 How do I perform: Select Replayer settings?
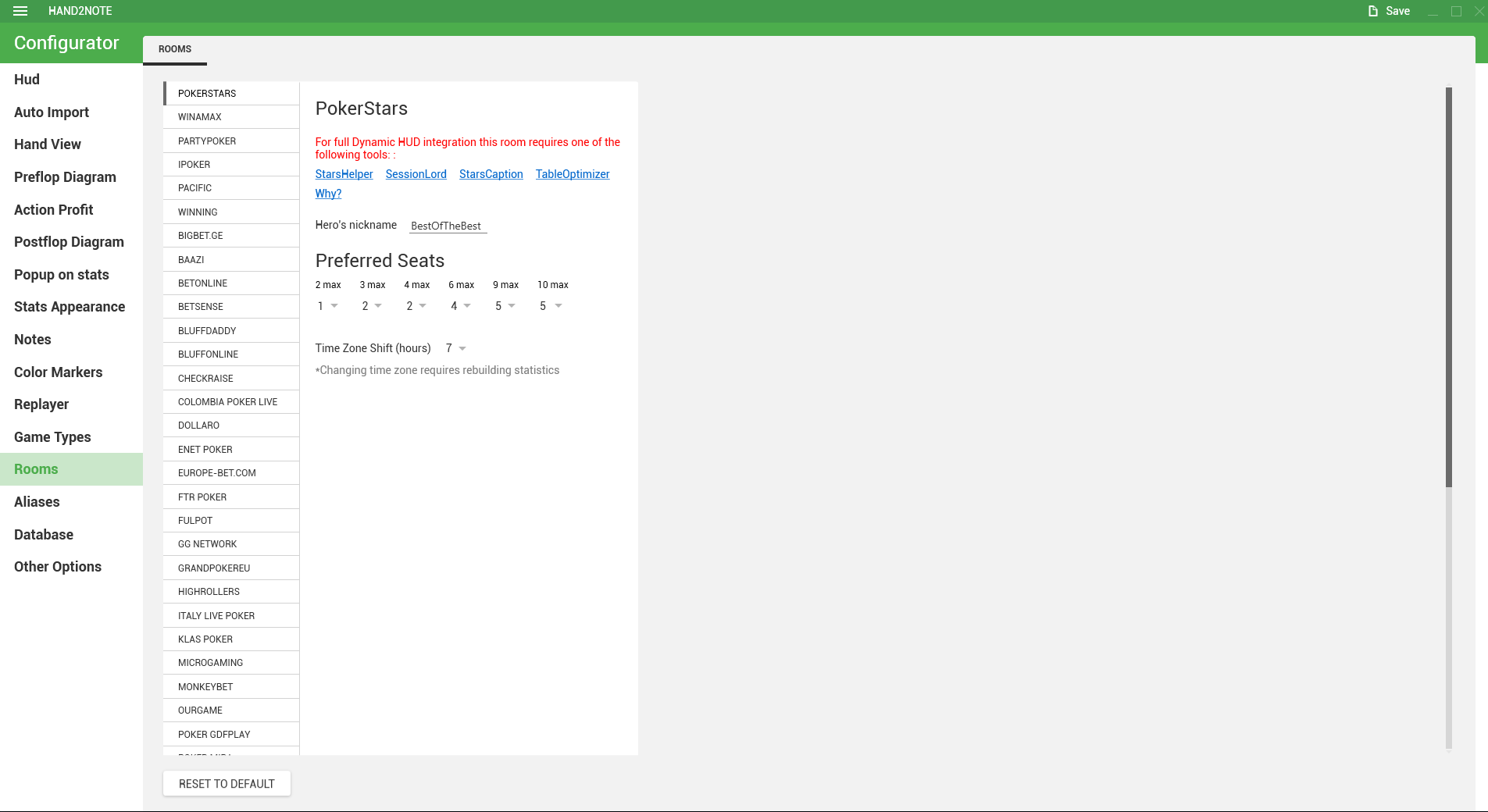point(71,404)
